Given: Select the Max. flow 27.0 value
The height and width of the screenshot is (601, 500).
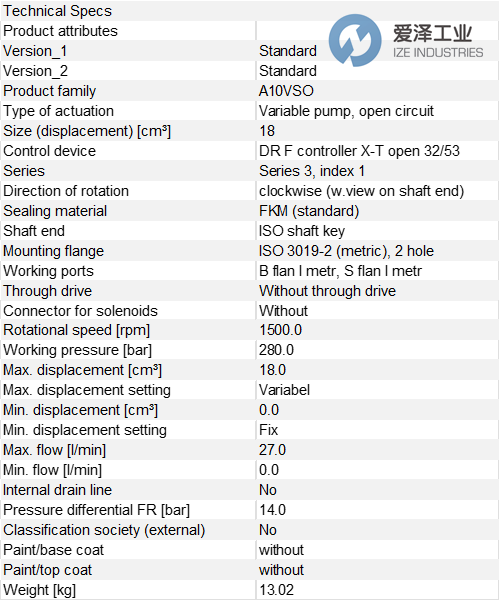Looking at the screenshot, I should tap(272, 450).
